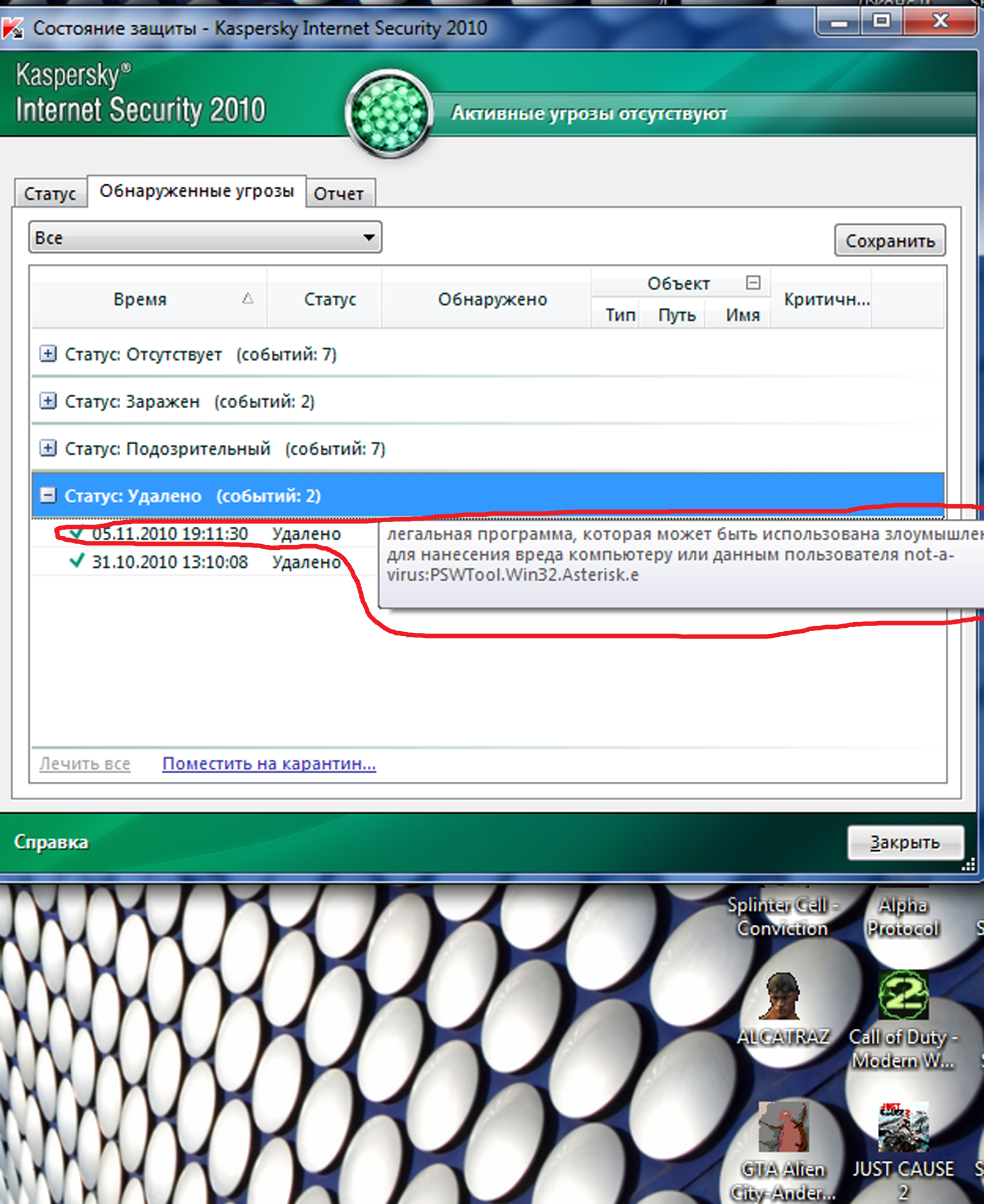Image resolution: width=984 pixels, height=1204 pixels.
Task: Click the green checkmark on 31.10.2010 row
Action: (76, 561)
